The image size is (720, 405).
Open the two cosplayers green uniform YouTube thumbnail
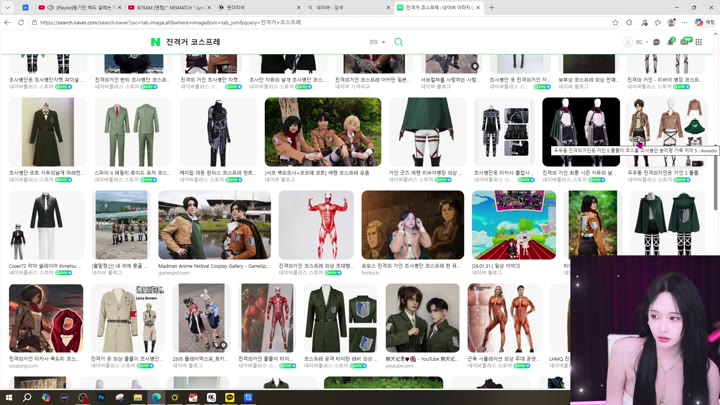click(422, 318)
